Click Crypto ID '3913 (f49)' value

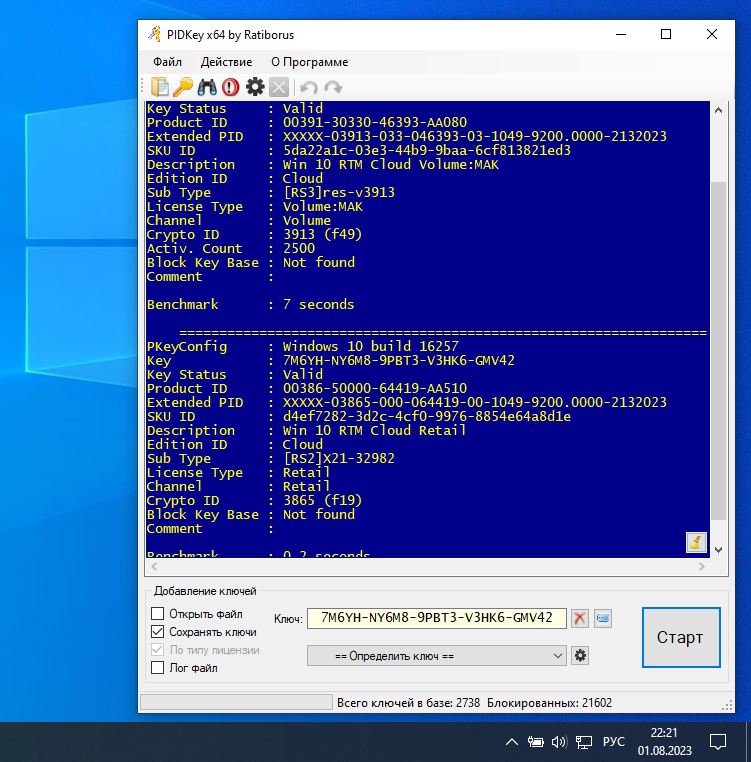323,234
